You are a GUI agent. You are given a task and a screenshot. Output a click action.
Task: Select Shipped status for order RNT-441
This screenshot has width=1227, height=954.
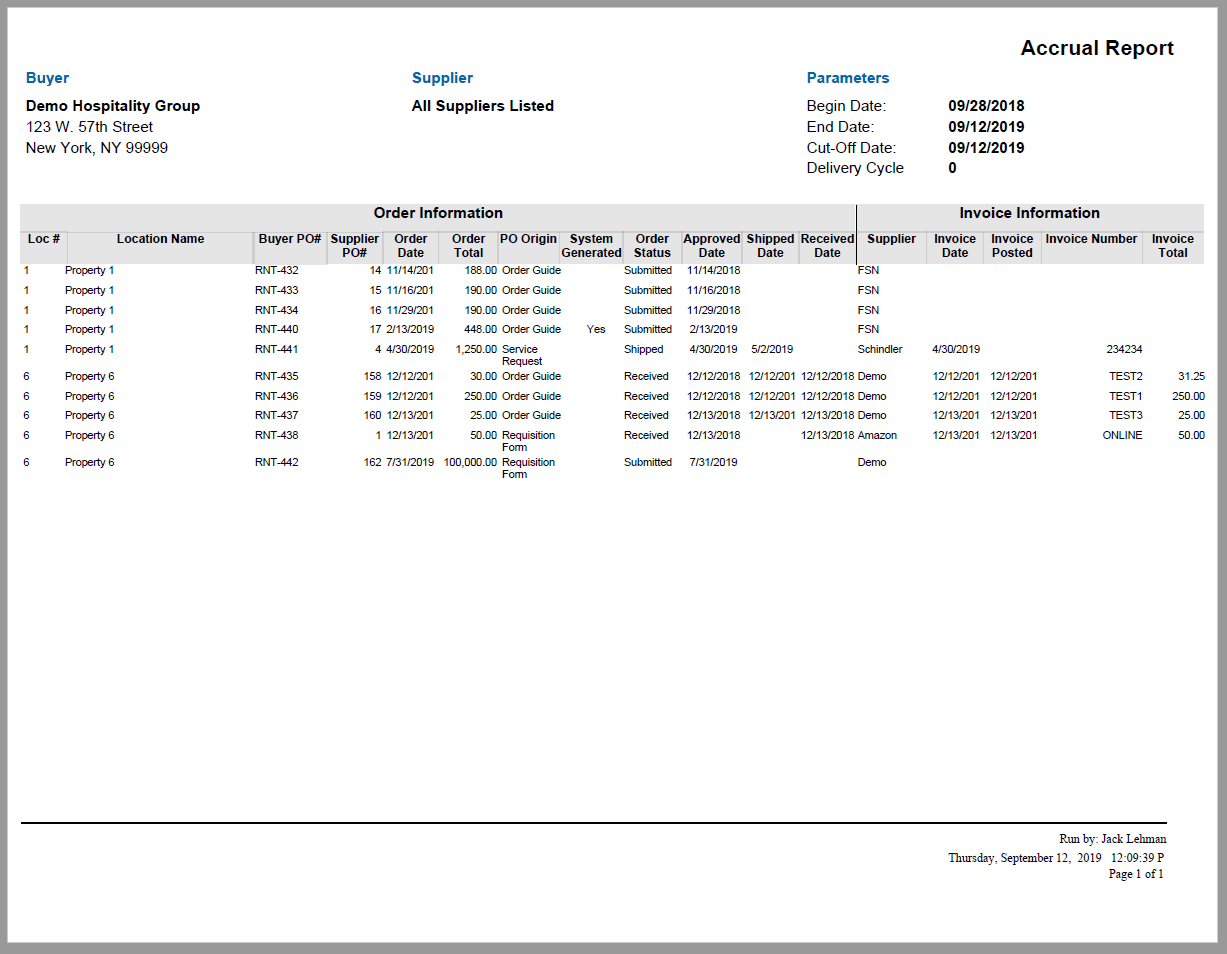click(644, 349)
